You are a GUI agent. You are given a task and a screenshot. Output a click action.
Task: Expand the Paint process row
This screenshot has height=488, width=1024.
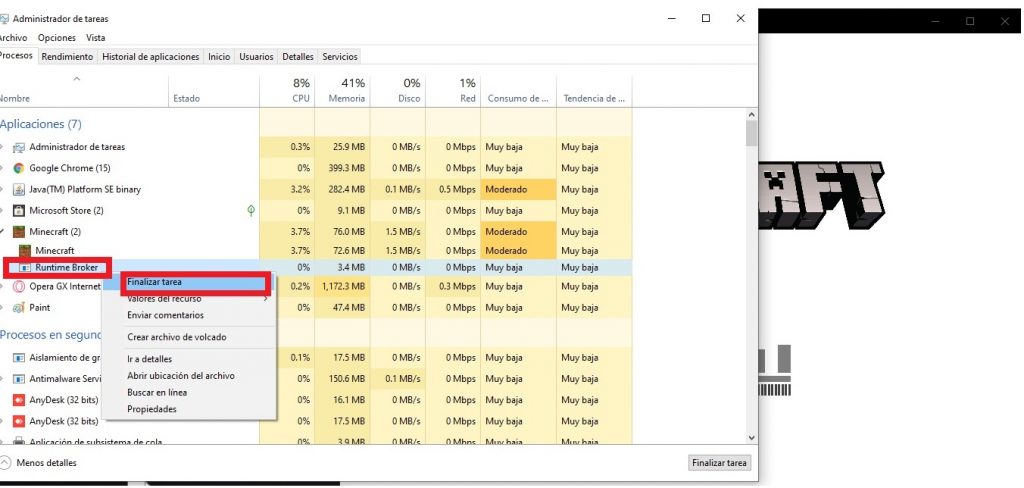click(x=2, y=307)
